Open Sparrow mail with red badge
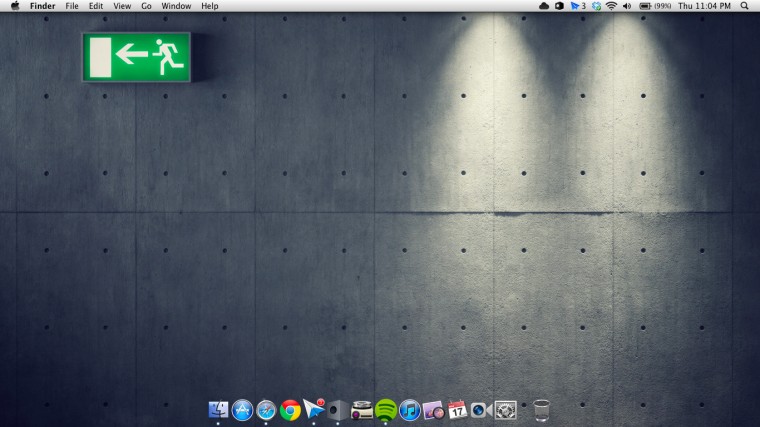This screenshot has width=760, height=427. 314,410
